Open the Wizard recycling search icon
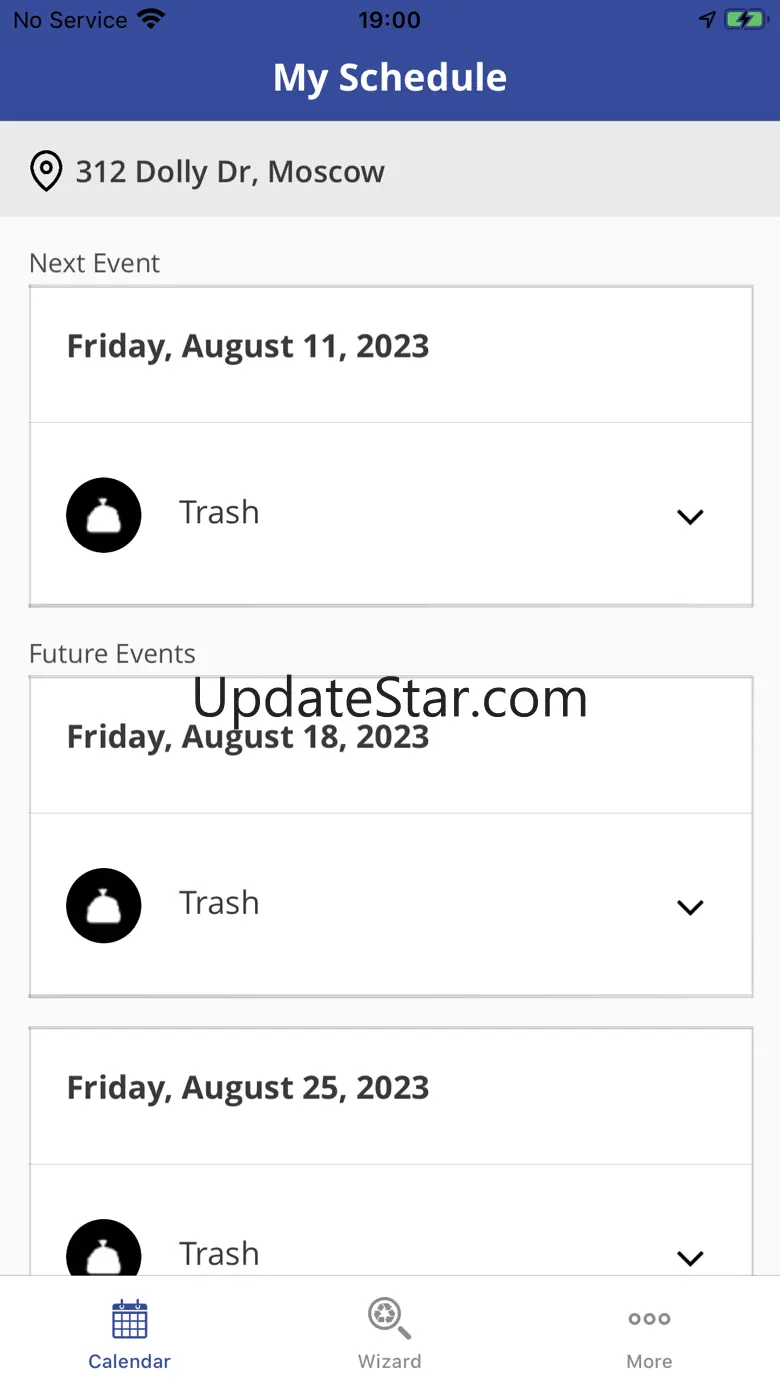Viewport: 780px width, 1387px height. (x=389, y=1318)
